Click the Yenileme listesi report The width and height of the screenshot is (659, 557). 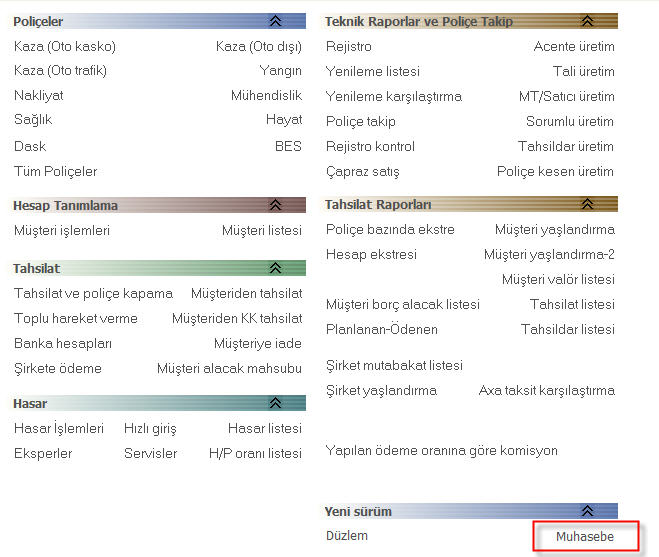373,71
